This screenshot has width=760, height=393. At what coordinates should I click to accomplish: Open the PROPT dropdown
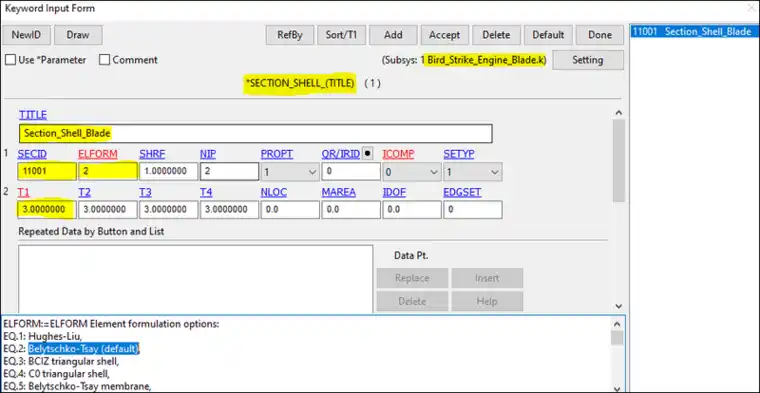pyautogui.click(x=290, y=172)
